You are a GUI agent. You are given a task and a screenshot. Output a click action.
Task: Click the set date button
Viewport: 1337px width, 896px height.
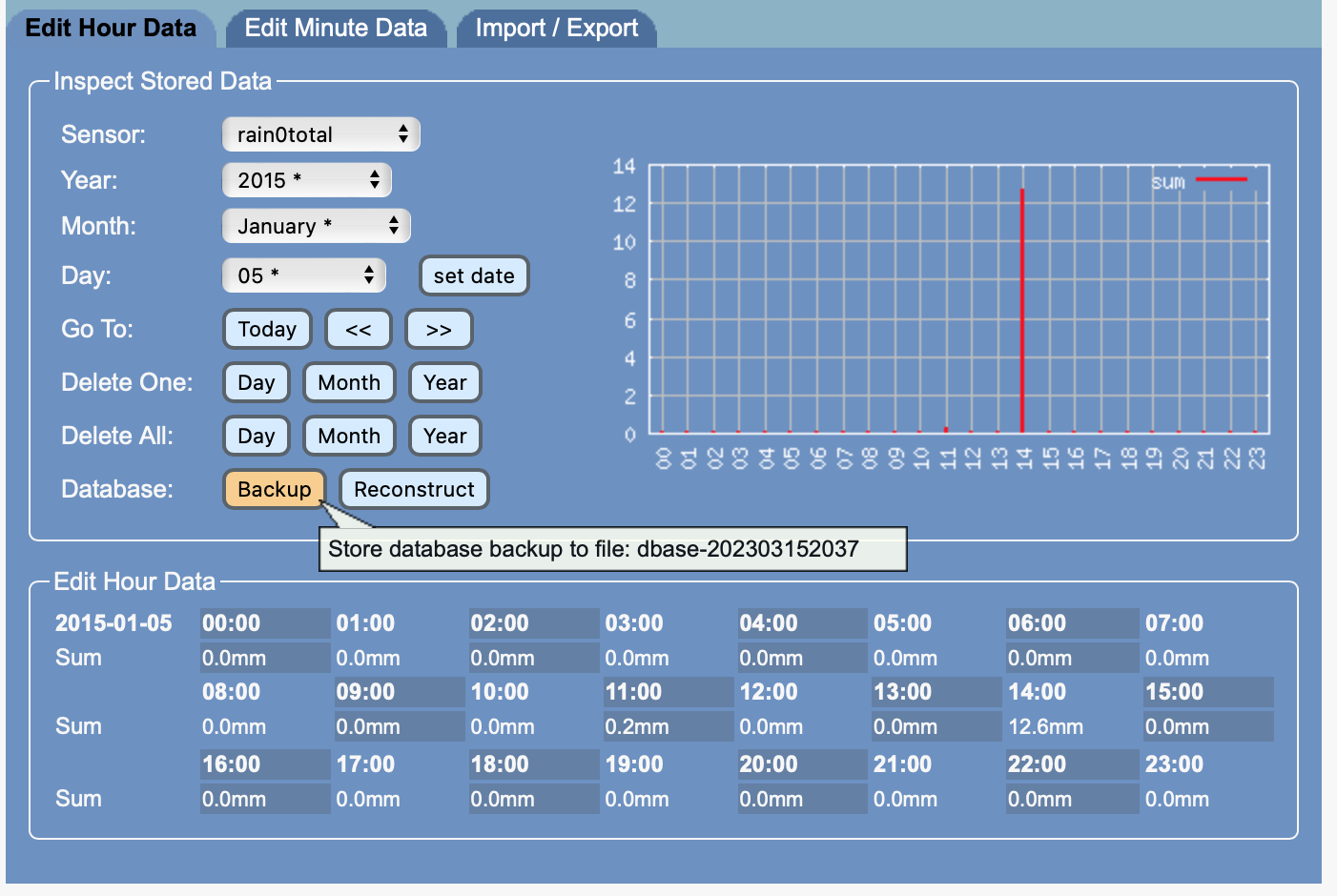pos(474,275)
